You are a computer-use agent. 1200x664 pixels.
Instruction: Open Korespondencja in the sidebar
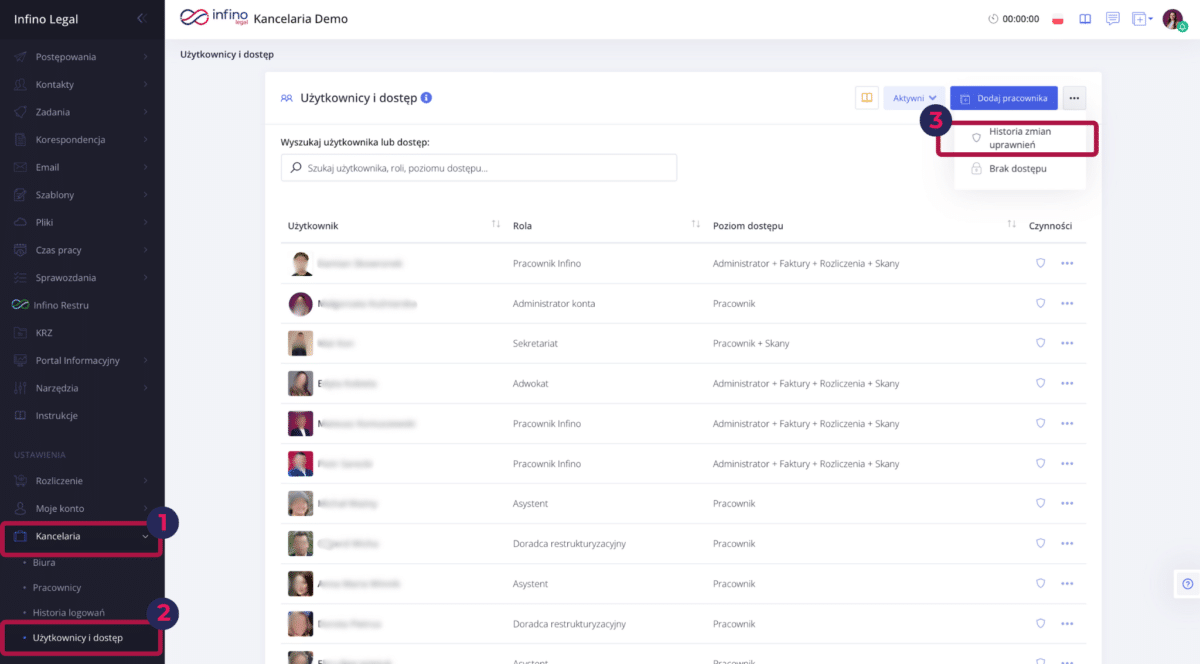(82, 140)
